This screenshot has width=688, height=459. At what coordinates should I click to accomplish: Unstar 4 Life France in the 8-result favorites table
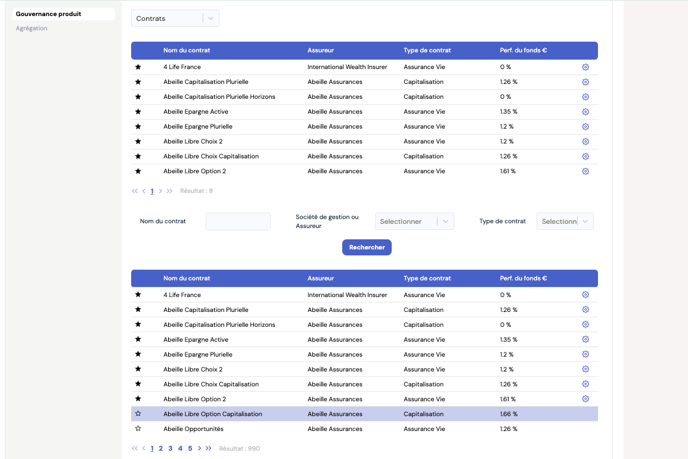[x=138, y=67]
